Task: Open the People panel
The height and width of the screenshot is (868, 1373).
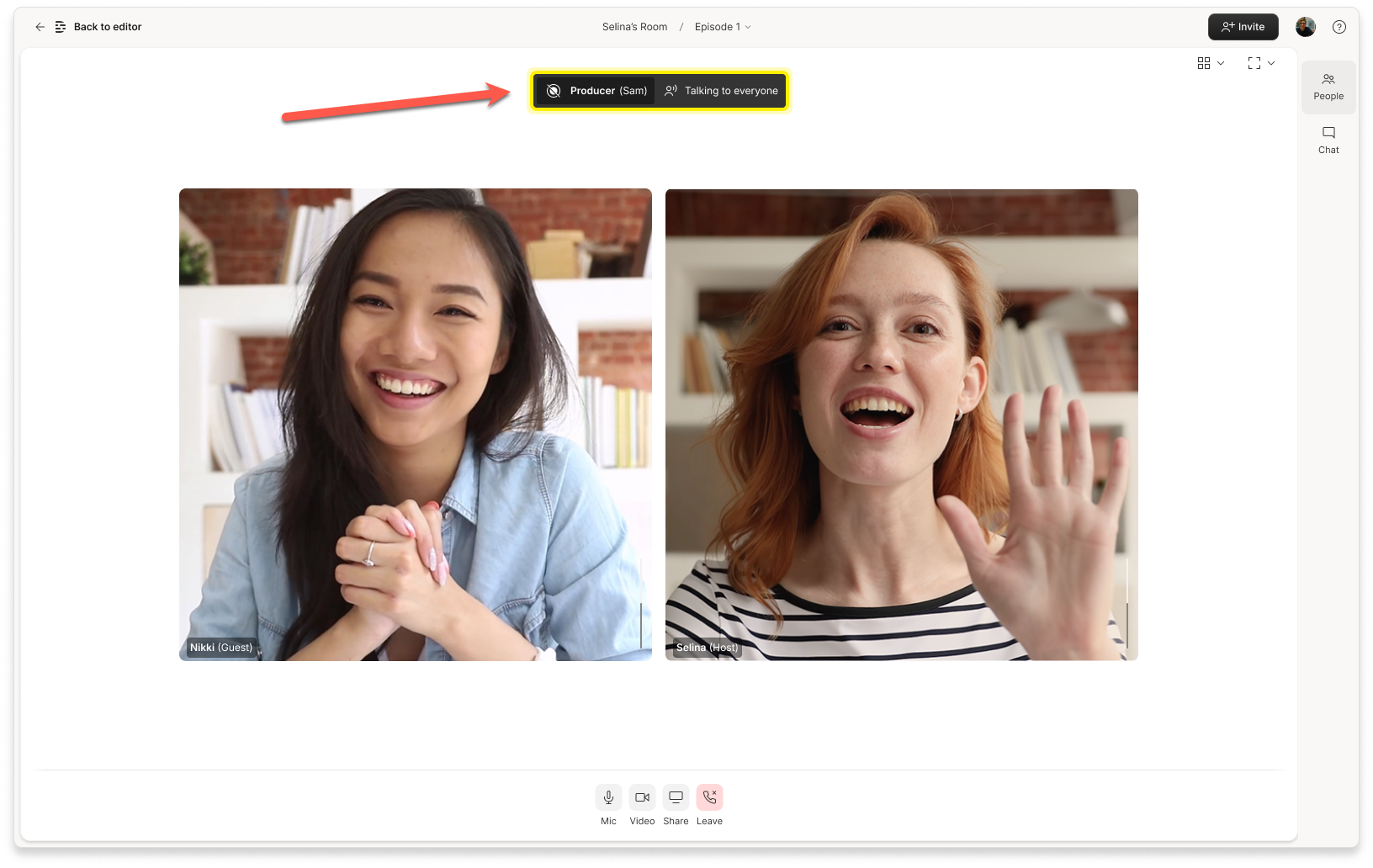Action: (x=1328, y=87)
